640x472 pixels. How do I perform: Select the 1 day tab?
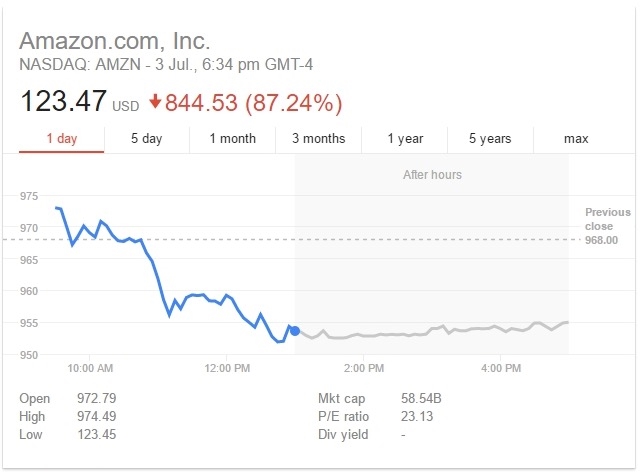pyautogui.click(x=61, y=139)
